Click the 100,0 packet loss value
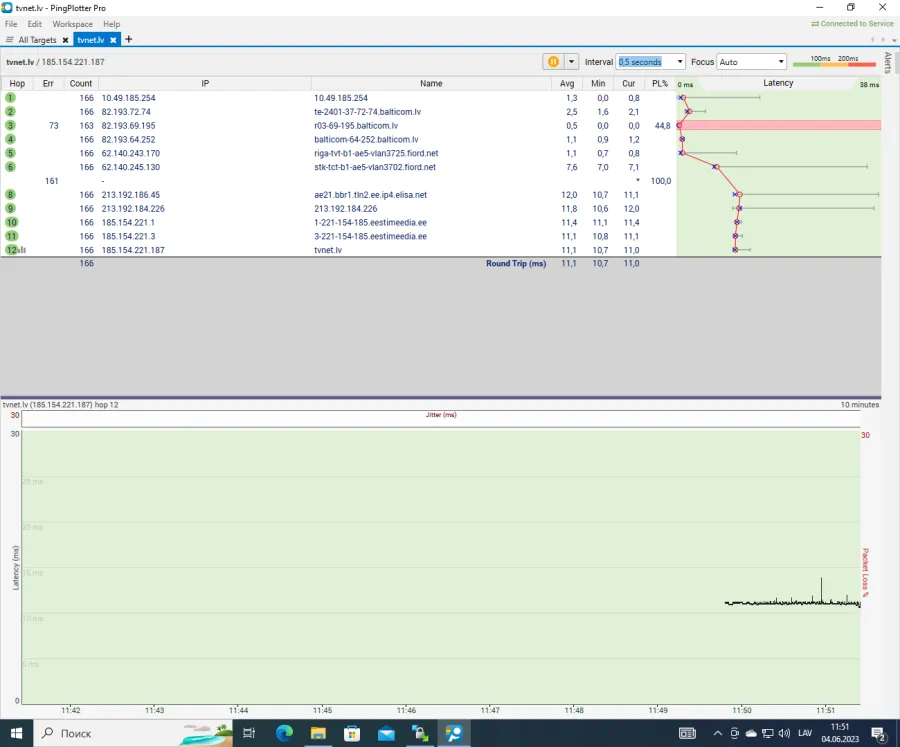This screenshot has width=900, height=747. click(x=661, y=181)
